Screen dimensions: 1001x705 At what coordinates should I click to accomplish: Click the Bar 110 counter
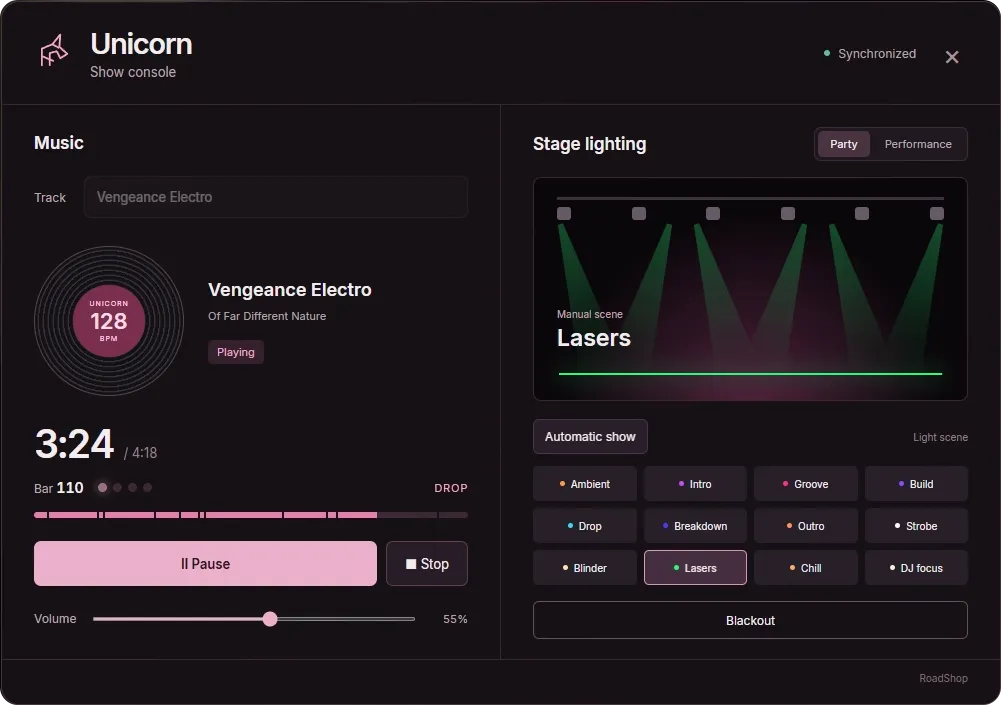tap(59, 488)
